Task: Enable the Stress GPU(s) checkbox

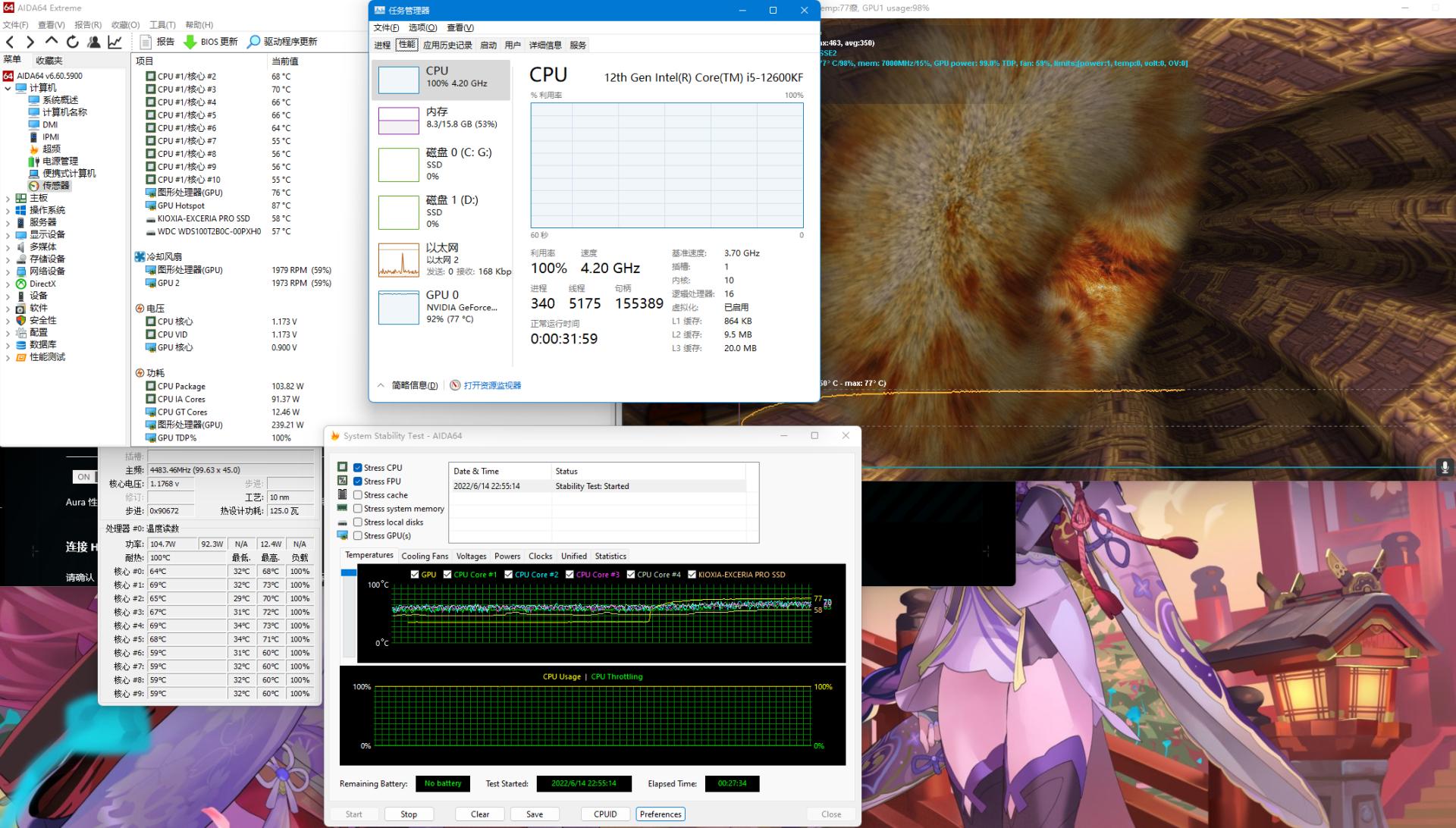Action: point(357,536)
